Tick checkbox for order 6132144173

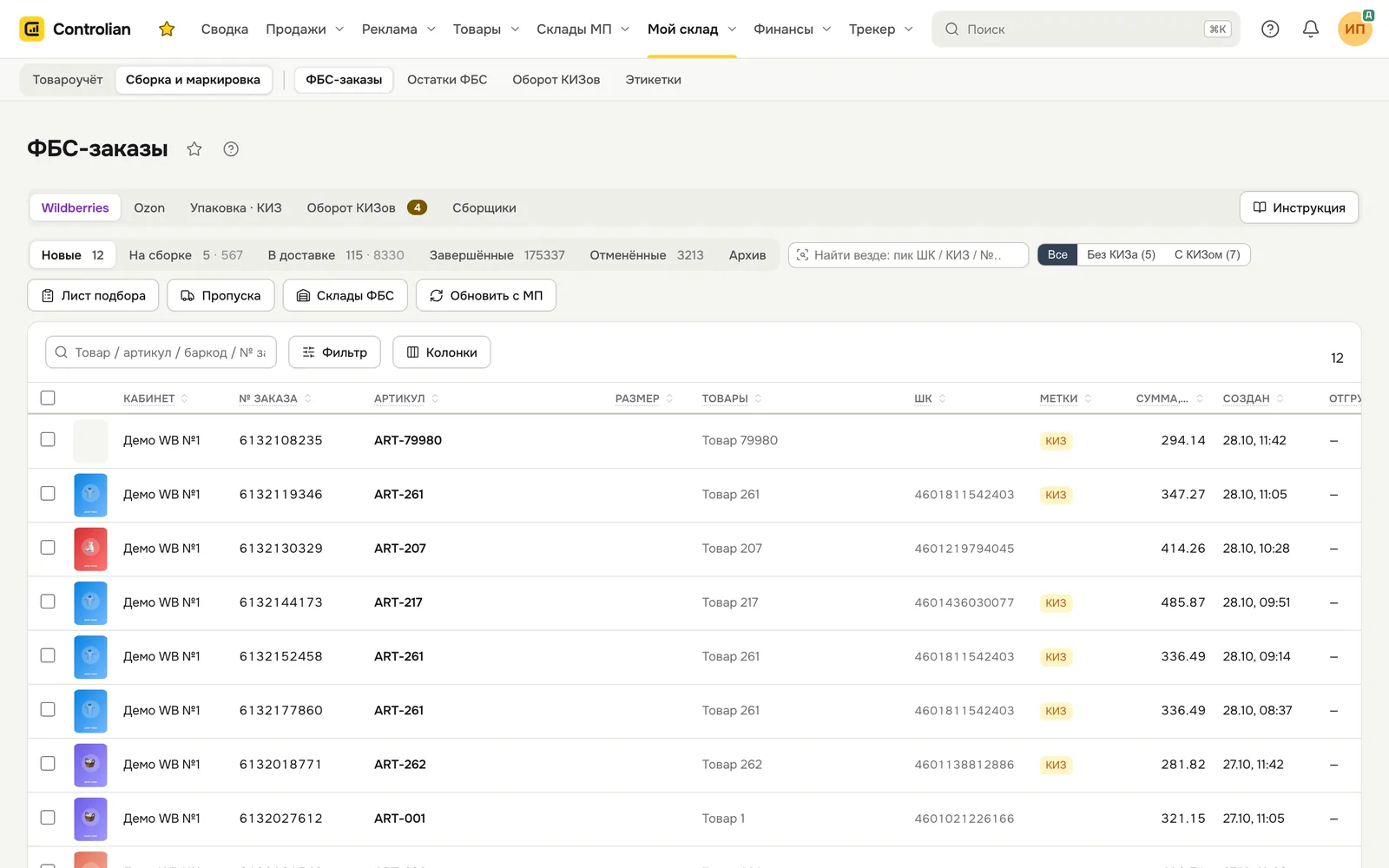coord(48,601)
